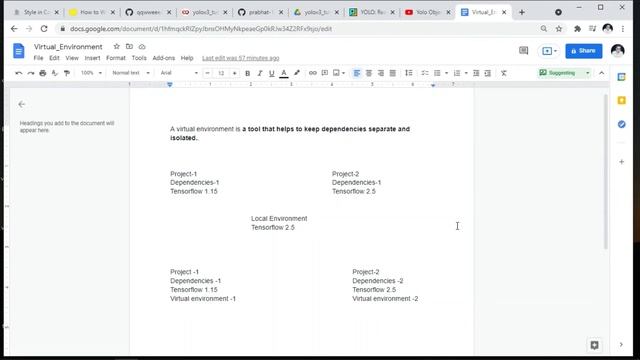
Task: Open Normal text style dropdown
Action: 131,73
